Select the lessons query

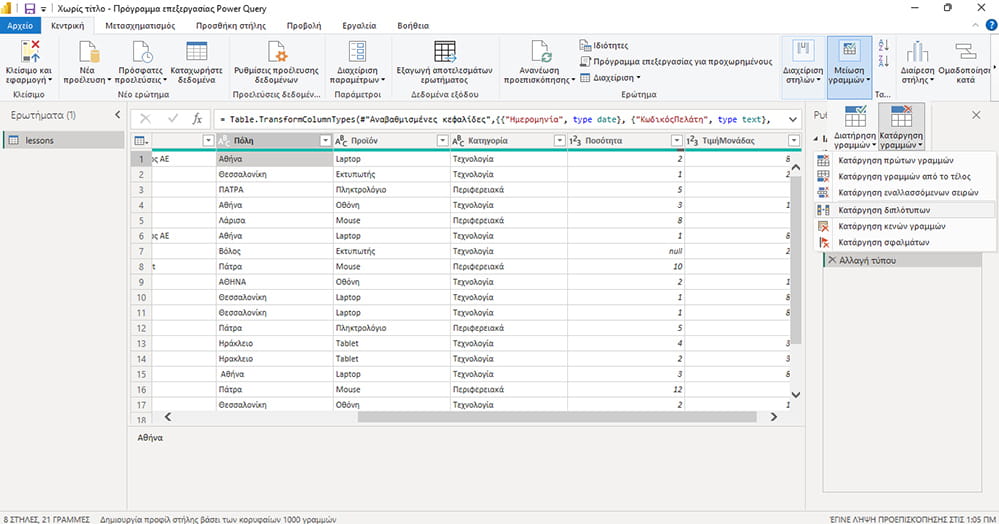(x=63, y=140)
